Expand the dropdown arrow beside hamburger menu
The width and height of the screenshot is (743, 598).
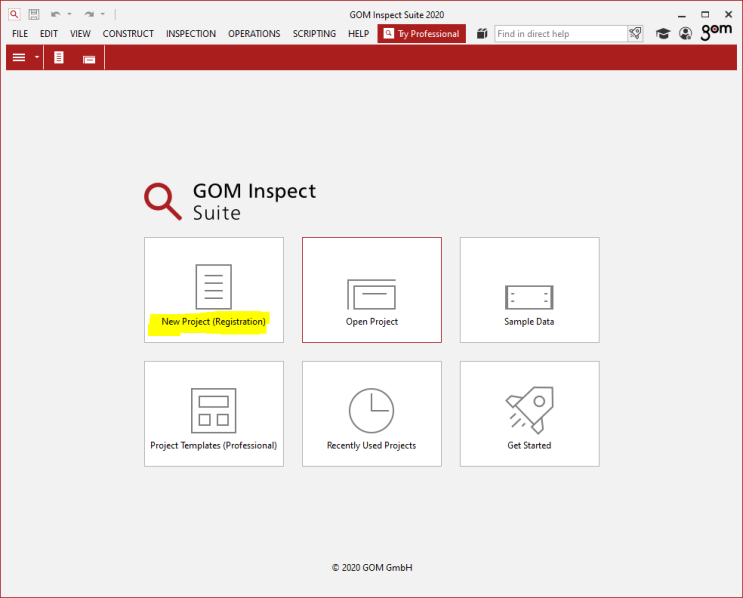click(x=37, y=58)
